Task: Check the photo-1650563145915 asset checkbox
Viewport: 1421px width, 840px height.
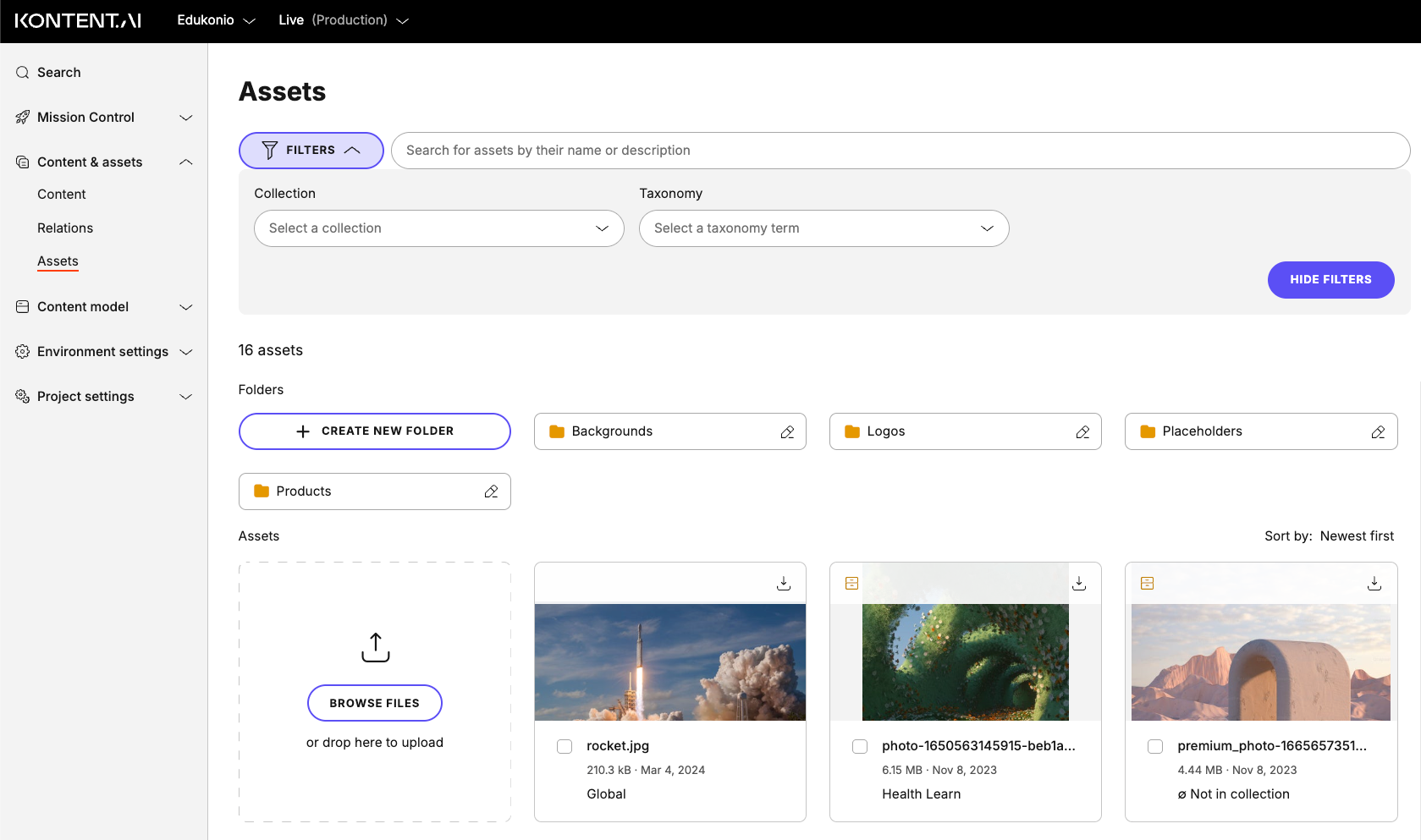Action: [859, 746]
